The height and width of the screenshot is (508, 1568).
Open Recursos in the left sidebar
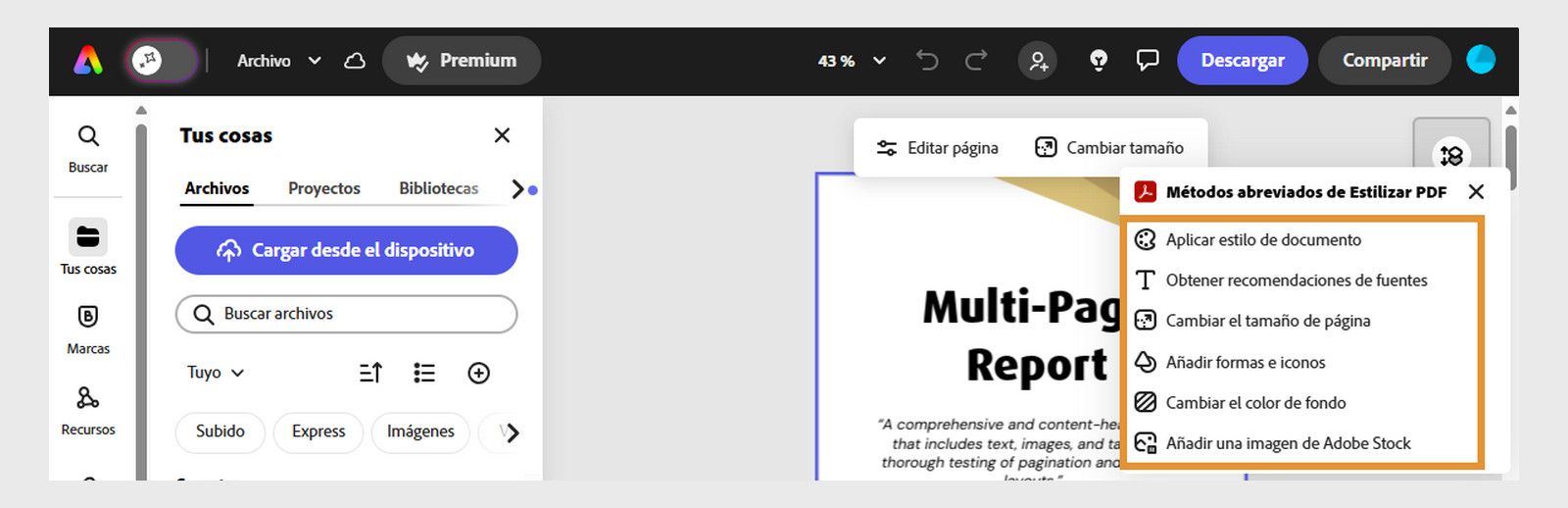pyautogui.click(x=88, y=410)
